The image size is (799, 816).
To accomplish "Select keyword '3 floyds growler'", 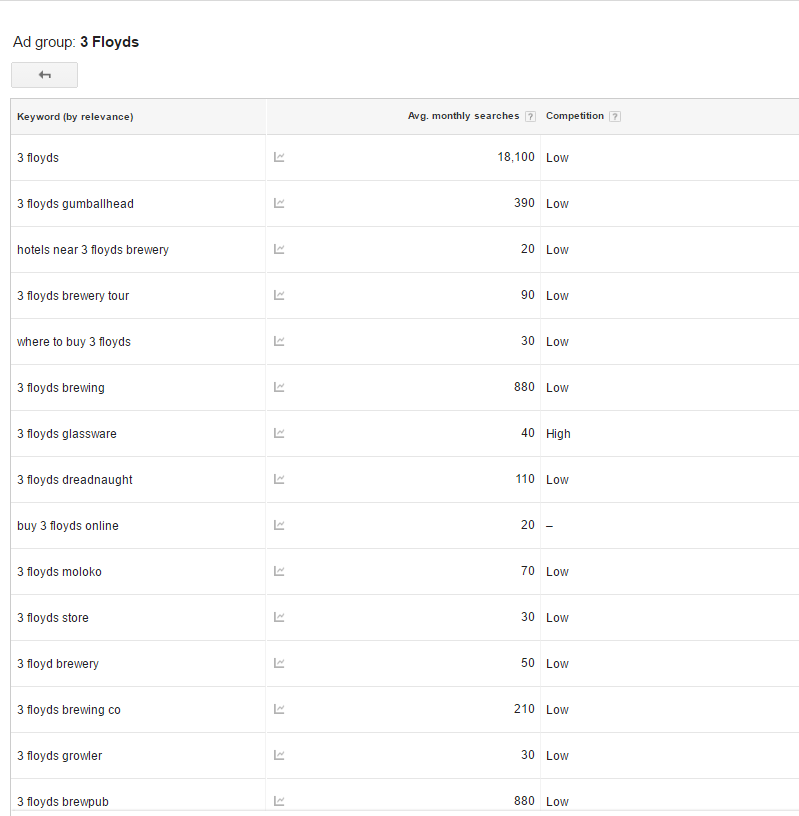I will tap(59, 756).
